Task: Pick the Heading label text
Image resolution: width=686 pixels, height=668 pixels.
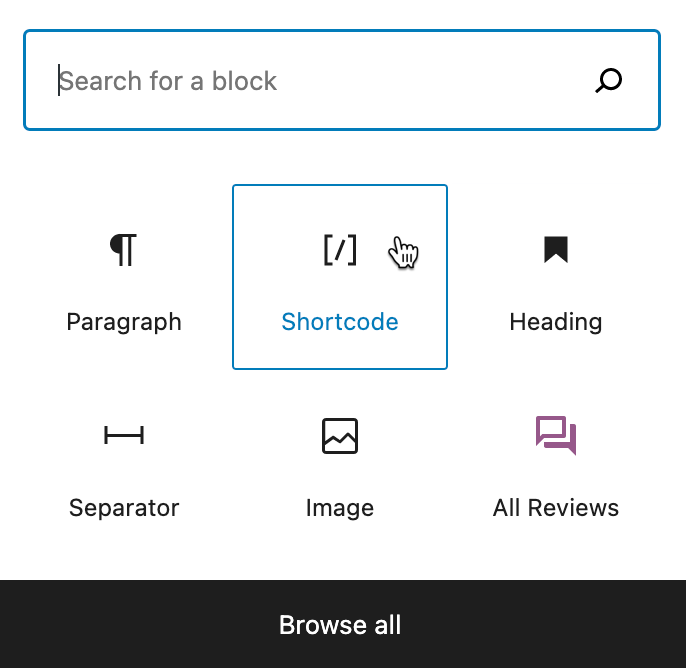Action: pos(556,322)
